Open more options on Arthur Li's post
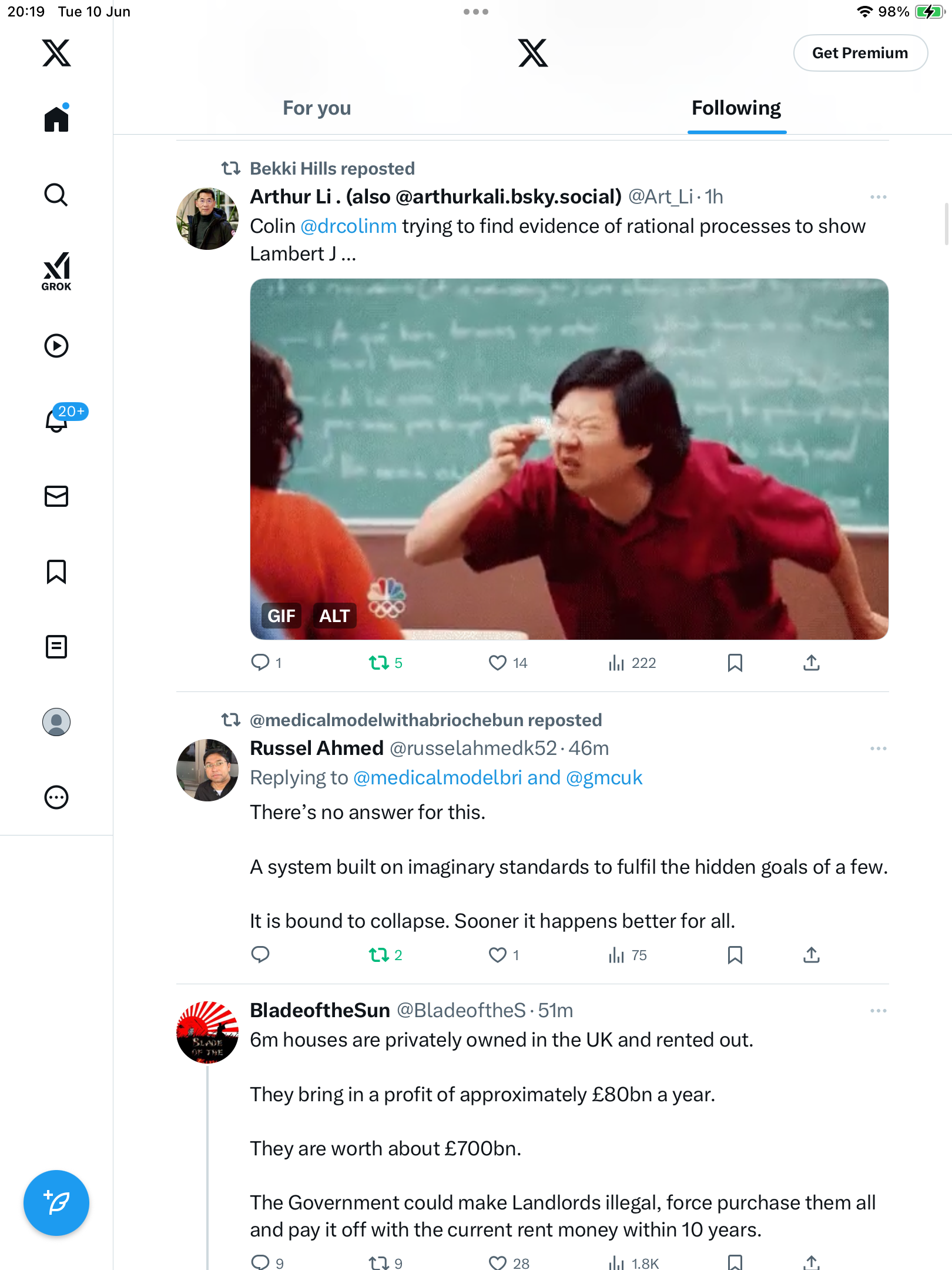Viewport: 952px width, 1270px height. click(x=878, y=197)
